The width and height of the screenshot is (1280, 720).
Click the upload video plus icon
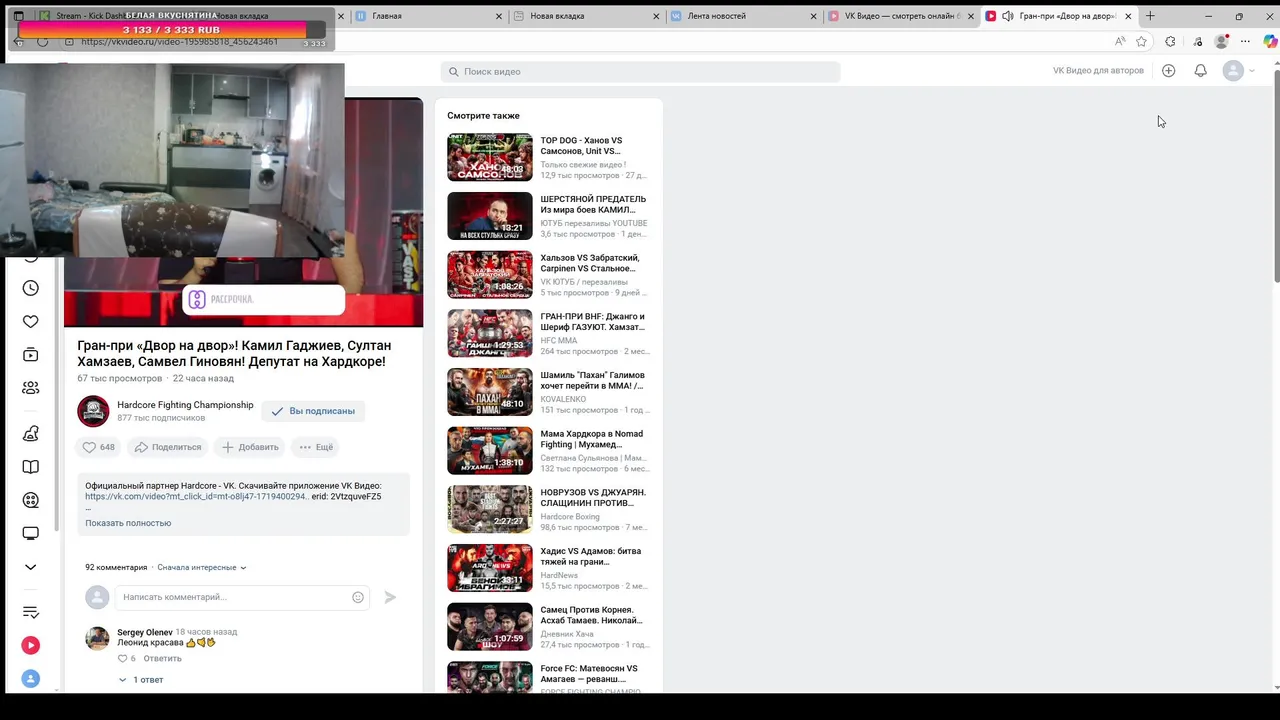click(1168, 71)
